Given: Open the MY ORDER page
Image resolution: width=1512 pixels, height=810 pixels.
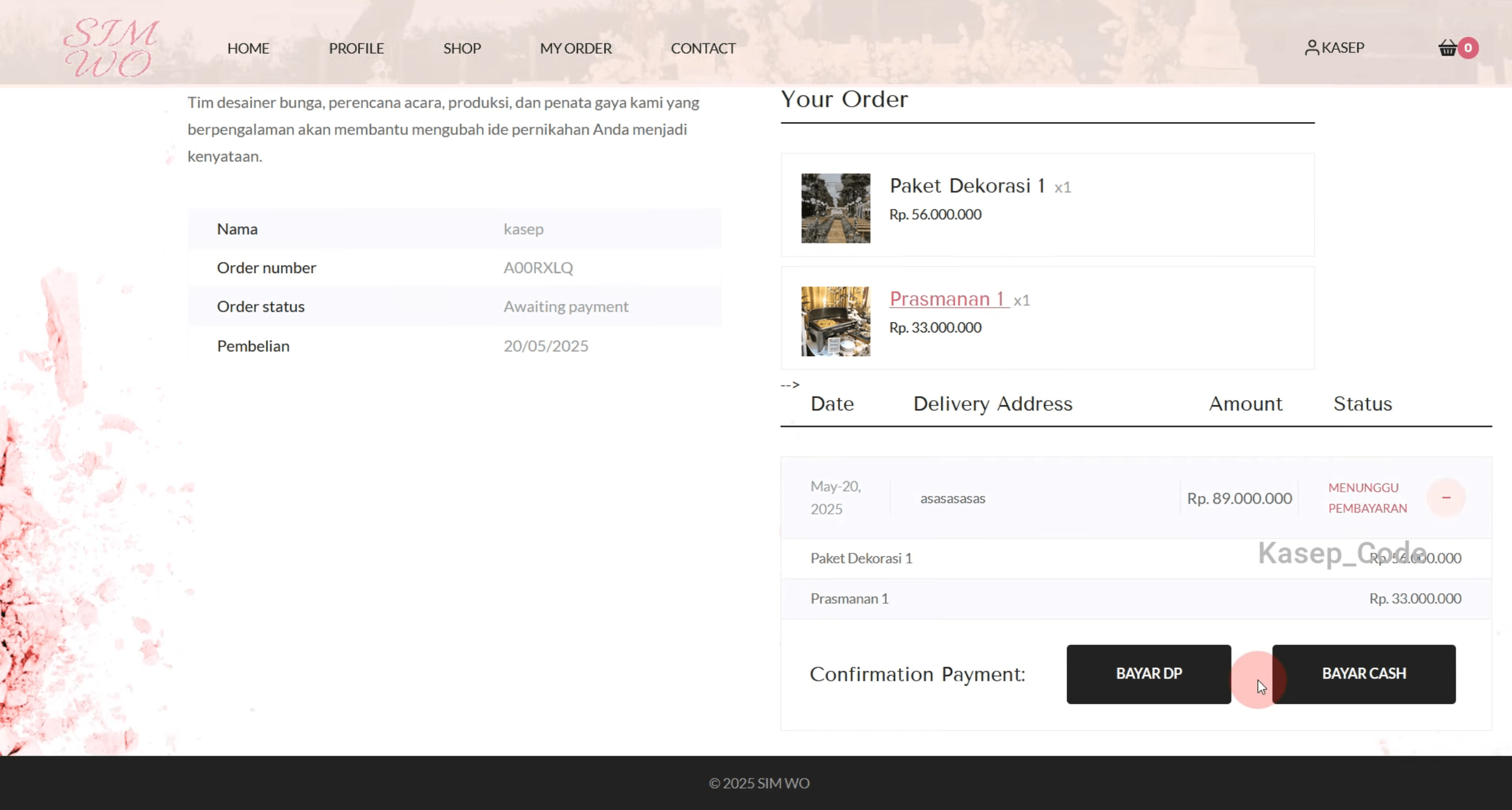Looking at the screenshot, I should point(576,48).
